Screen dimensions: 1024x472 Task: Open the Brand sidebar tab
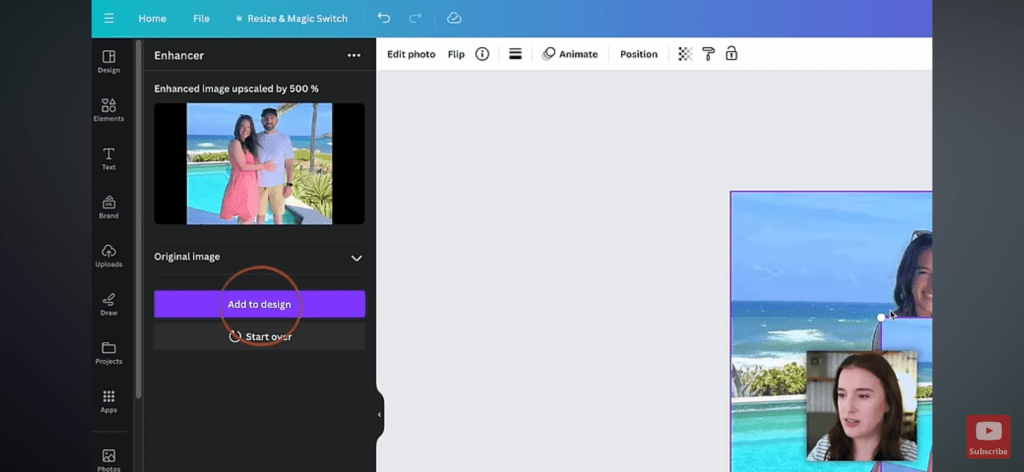[x=109, y=207]
